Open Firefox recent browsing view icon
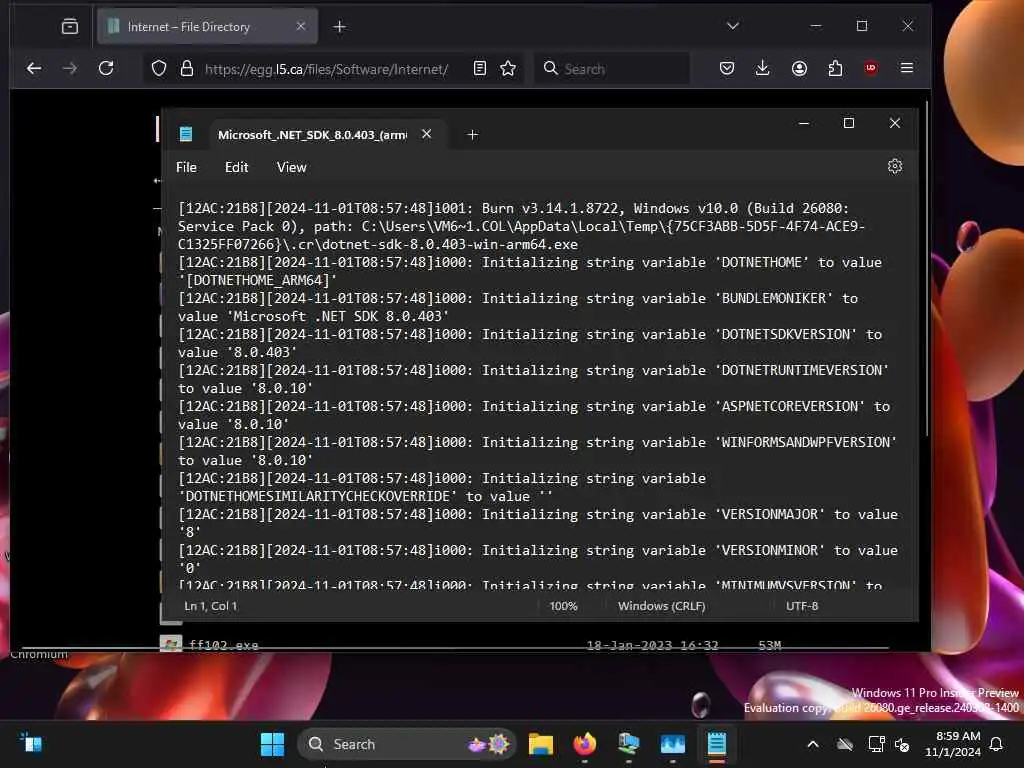This screenshot has width=1024, height=768. pos(70,26)
